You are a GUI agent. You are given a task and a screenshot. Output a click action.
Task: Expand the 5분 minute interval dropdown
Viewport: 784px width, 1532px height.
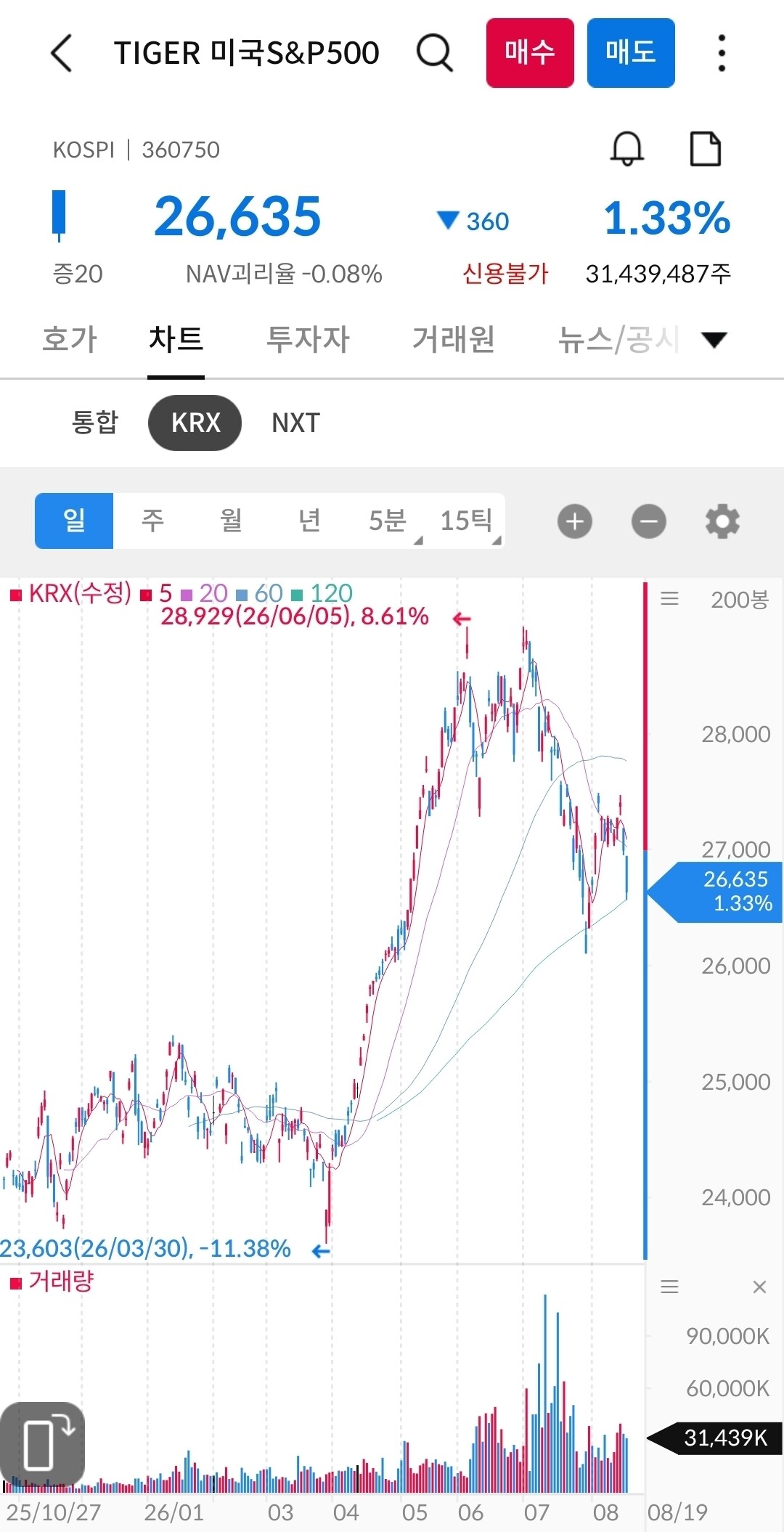388,521
